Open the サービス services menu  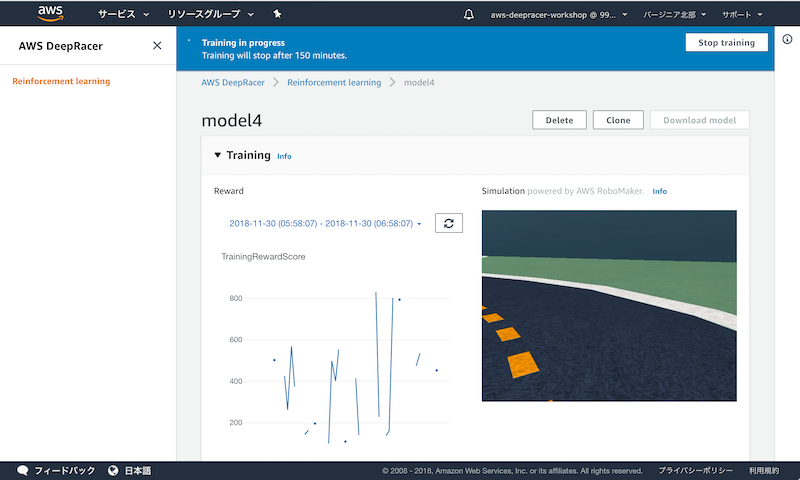pos(123,14)
